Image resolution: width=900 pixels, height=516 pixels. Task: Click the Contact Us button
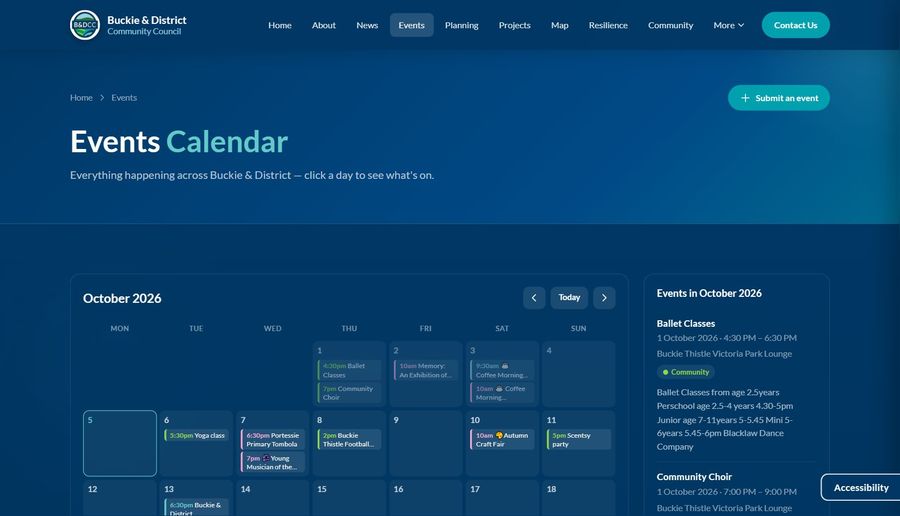(796, 25)
